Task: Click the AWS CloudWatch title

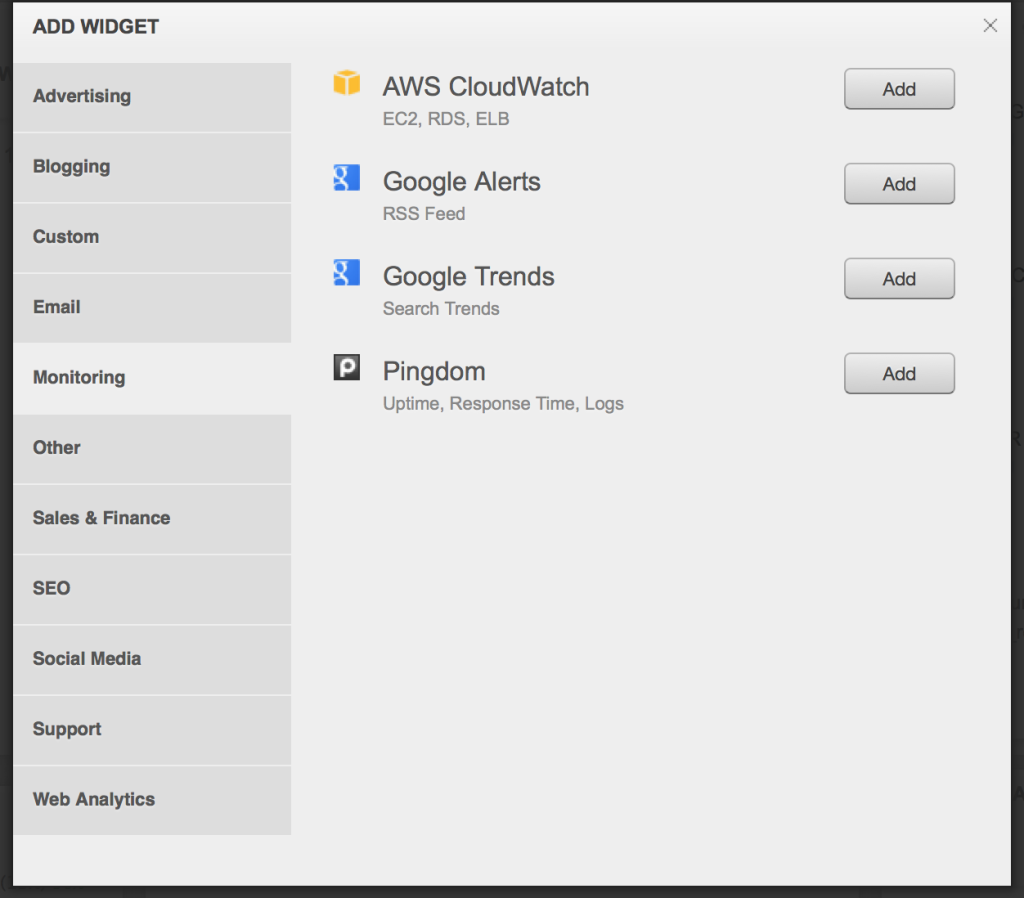Action: 486,87
